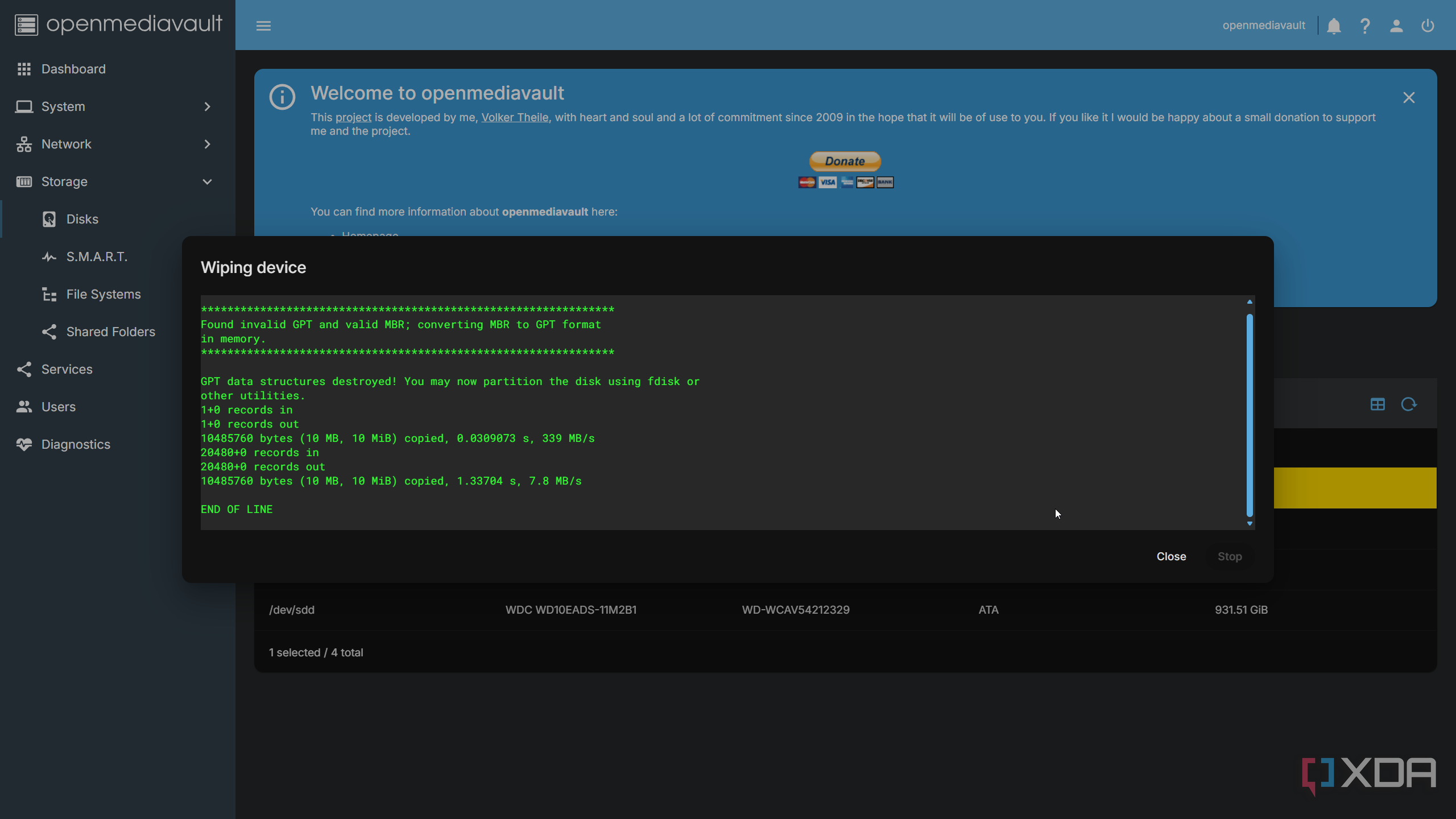Click the output scroll-down arrow
The image size is (1456, 819).
click(1250, 523)
